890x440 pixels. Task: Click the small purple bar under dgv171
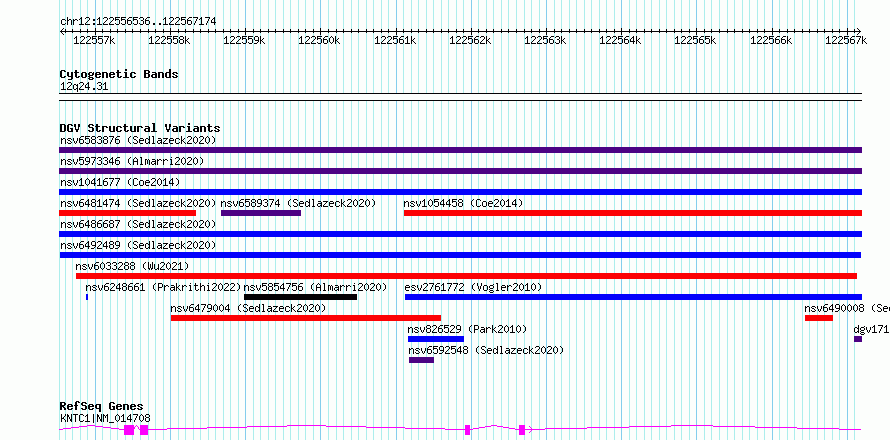(x=858, y=339)
